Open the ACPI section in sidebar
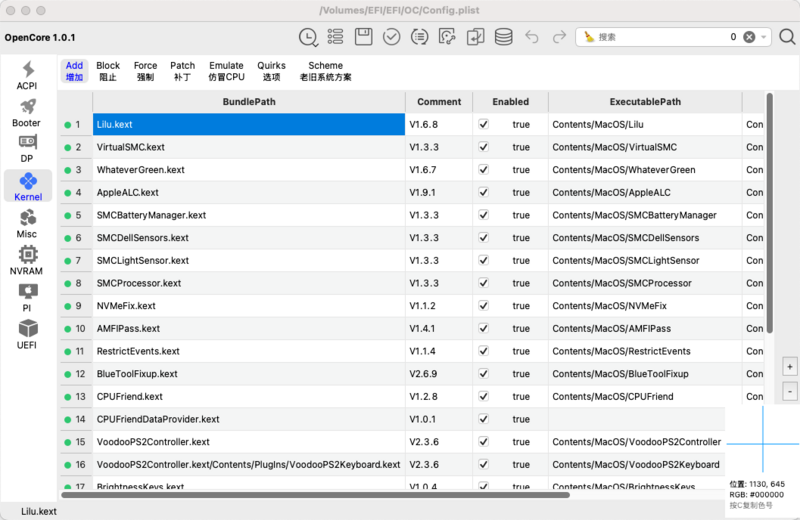 point(27,75)
